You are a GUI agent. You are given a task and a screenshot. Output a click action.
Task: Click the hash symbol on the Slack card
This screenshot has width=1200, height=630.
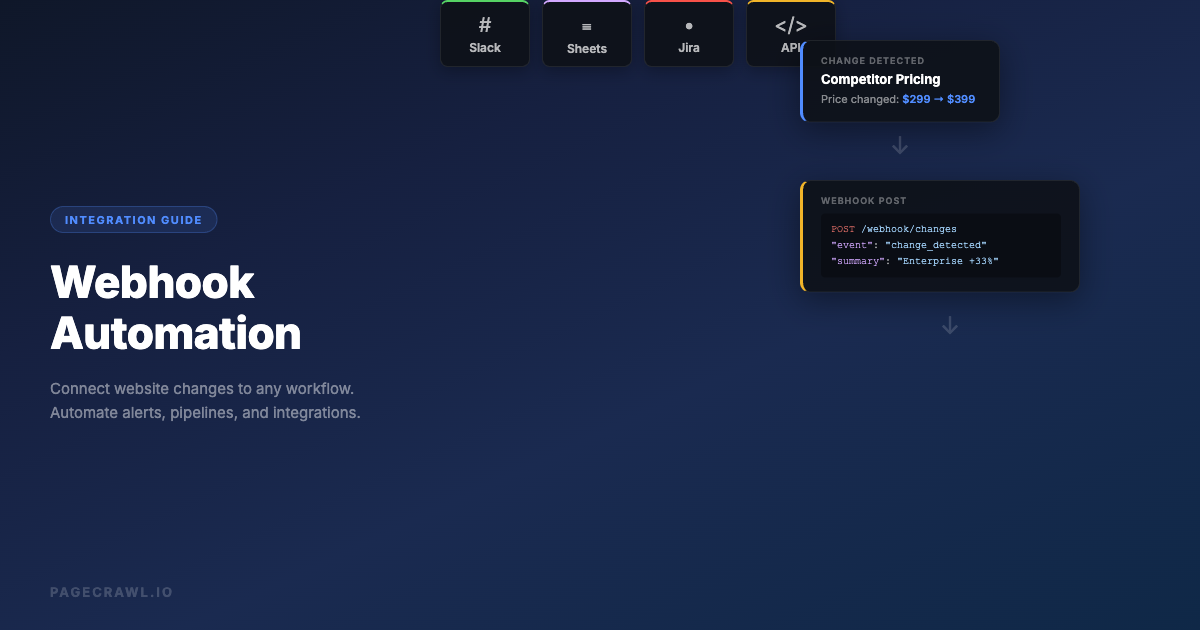(484, 24)
